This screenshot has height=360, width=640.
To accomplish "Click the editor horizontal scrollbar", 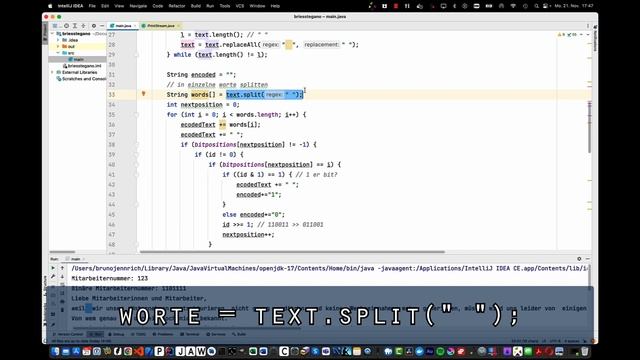I will [292, 252].
